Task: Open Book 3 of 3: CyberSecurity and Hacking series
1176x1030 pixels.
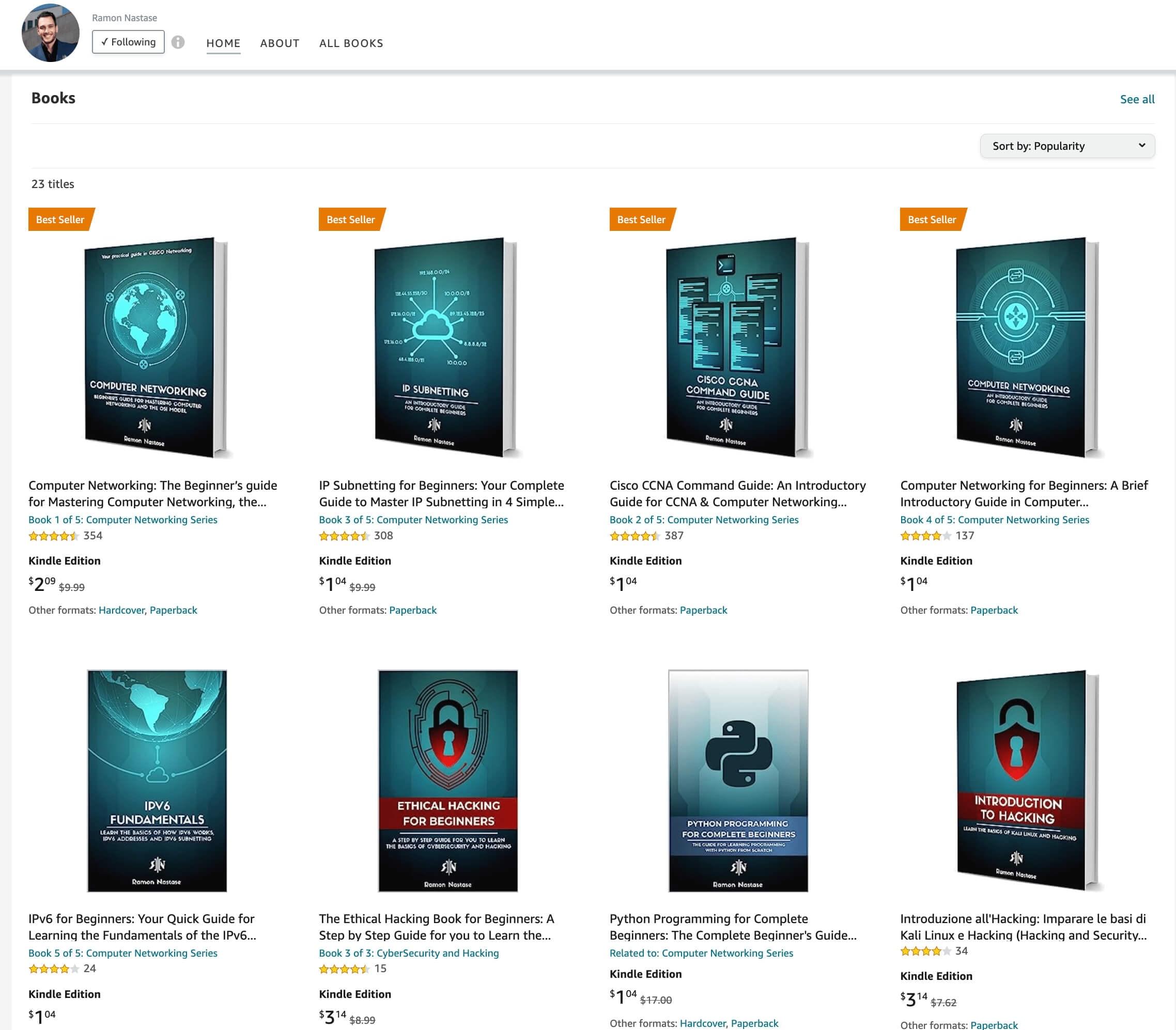Action: [x=409, y=953]
